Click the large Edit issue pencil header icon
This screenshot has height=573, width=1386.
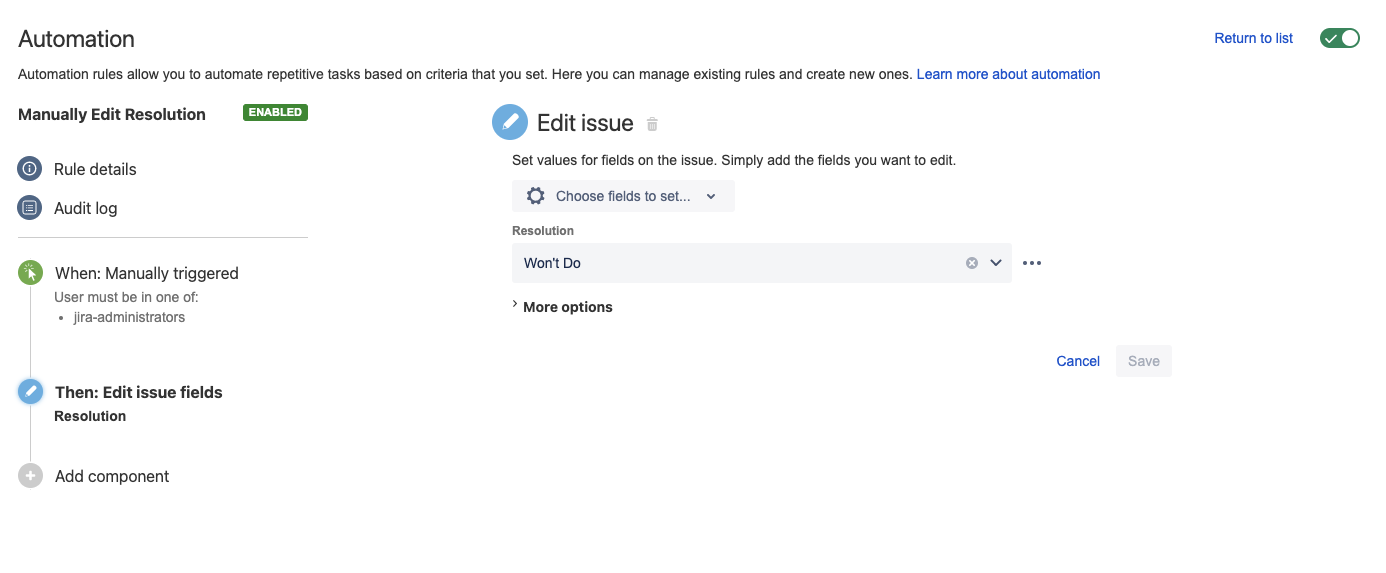coord(510,123)
